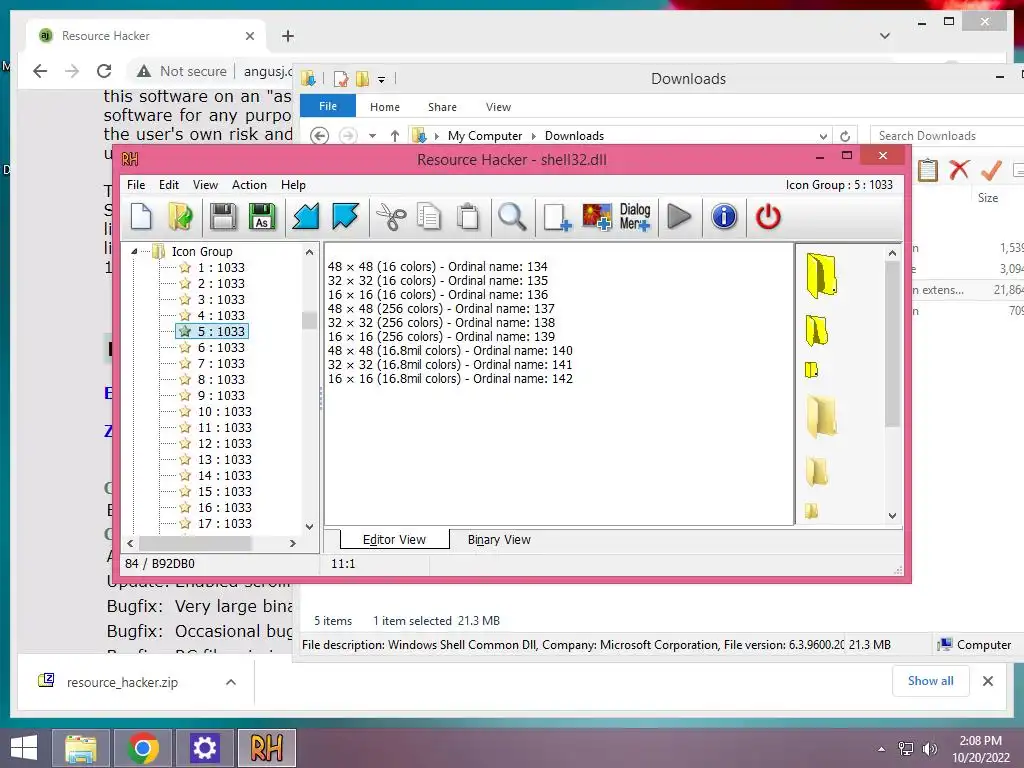Click Show all downloads button
The image size is (1024, 768).
coord(931,681)
